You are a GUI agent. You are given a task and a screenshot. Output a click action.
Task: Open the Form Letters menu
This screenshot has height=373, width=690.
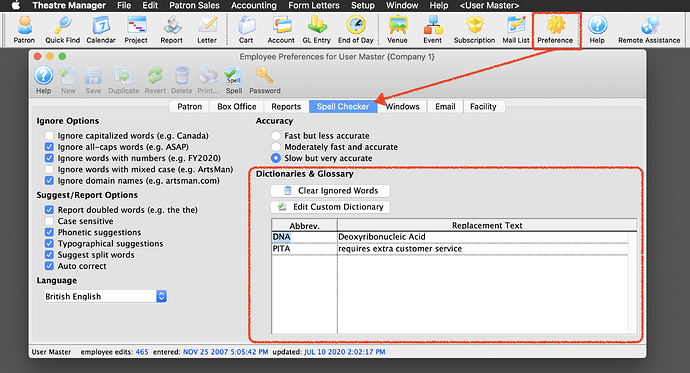click(x=314, y=5)
